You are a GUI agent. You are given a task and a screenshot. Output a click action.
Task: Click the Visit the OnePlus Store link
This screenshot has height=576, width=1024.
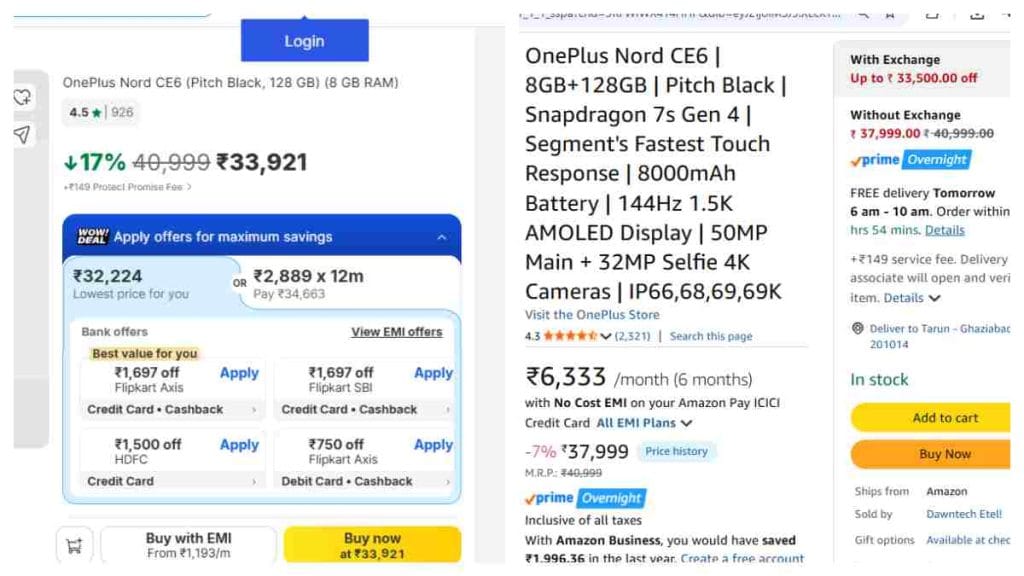tap(592, 315)
